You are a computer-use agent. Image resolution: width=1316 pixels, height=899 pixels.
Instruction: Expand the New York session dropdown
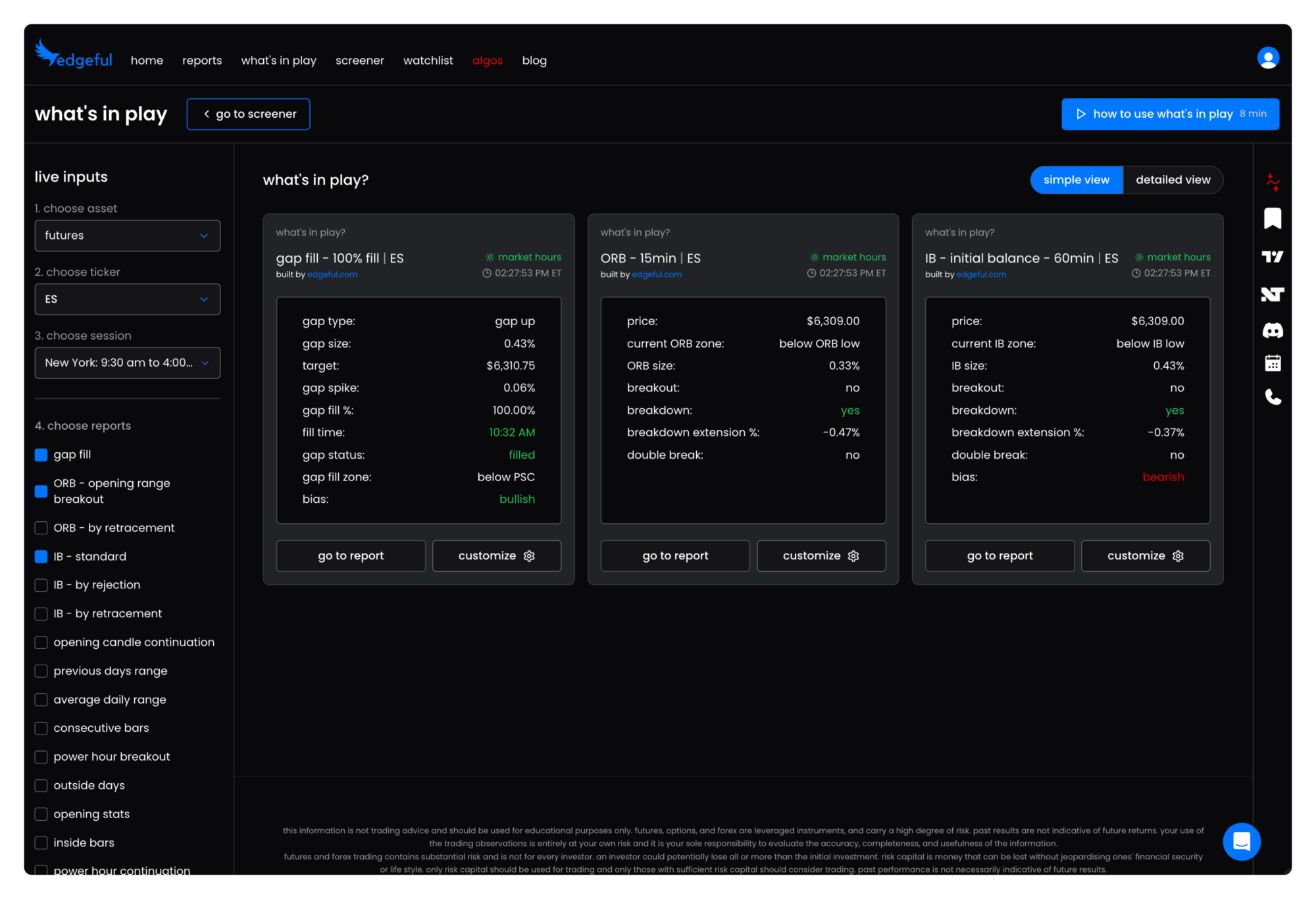pyautogui.click(x=127, y=363)
